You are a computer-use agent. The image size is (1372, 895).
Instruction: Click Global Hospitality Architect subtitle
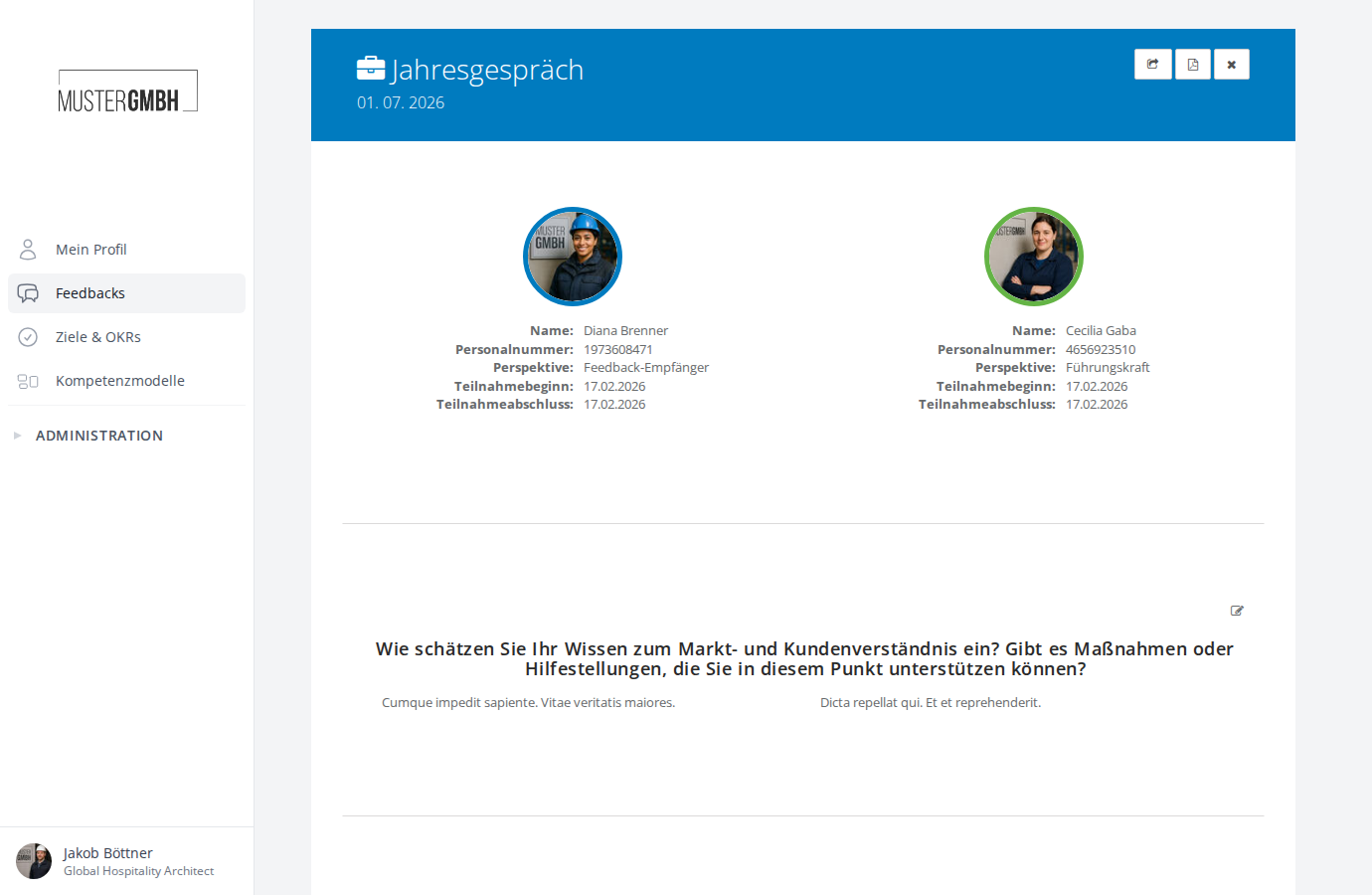[x=139, y=871]
